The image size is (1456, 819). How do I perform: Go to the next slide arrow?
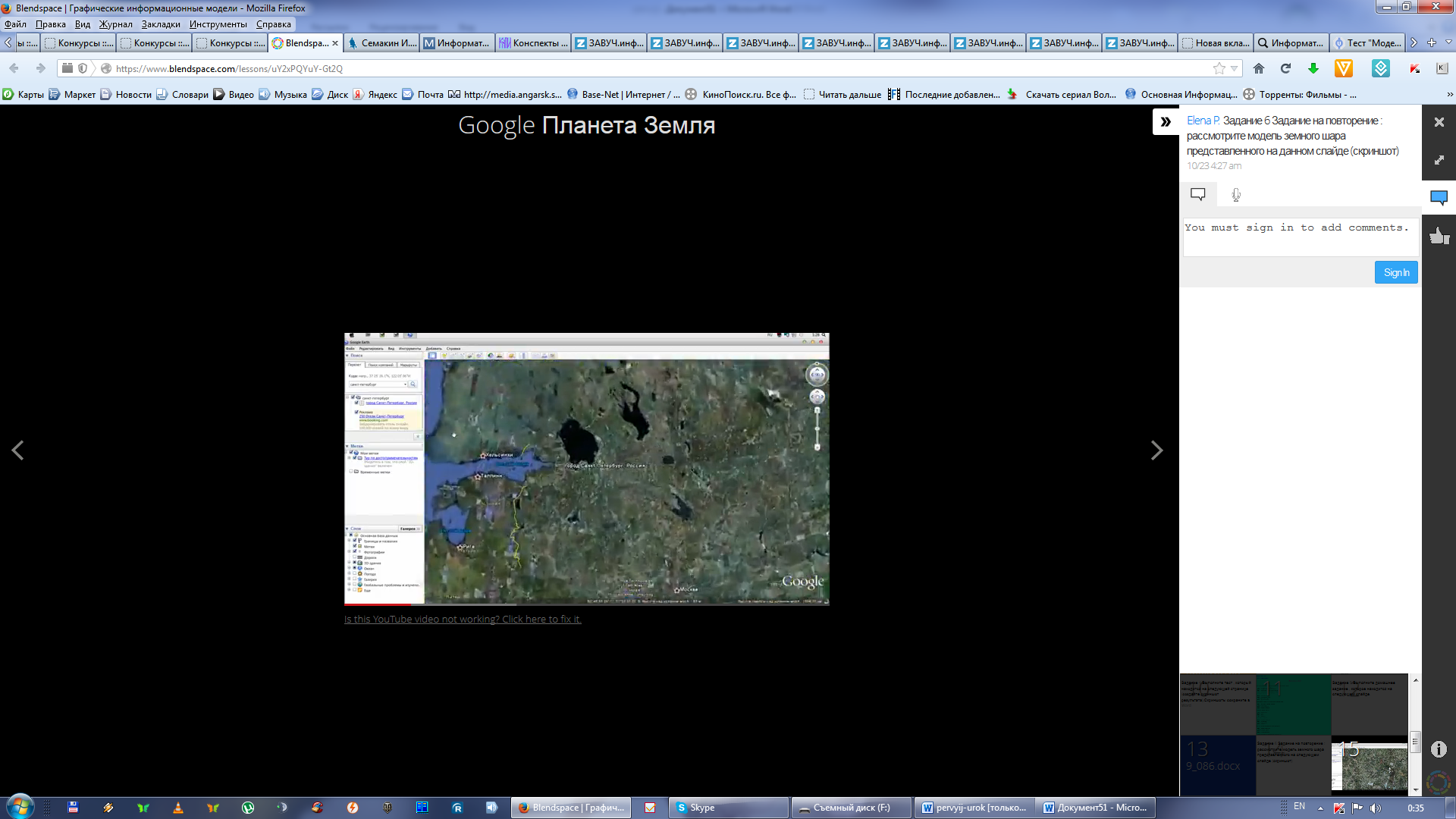pyautogui.click(x=1156, y=450)
